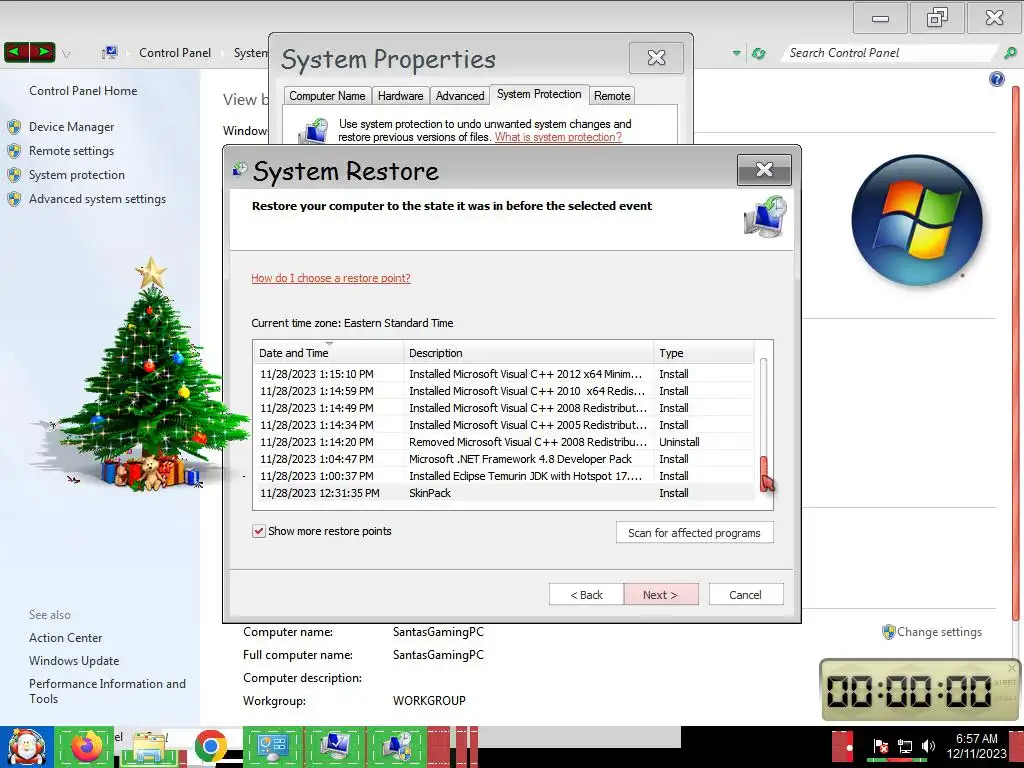Screen dimensions: 1024x768
Task: Click shield icon next to Remote settings
Action: pos(14,151)
